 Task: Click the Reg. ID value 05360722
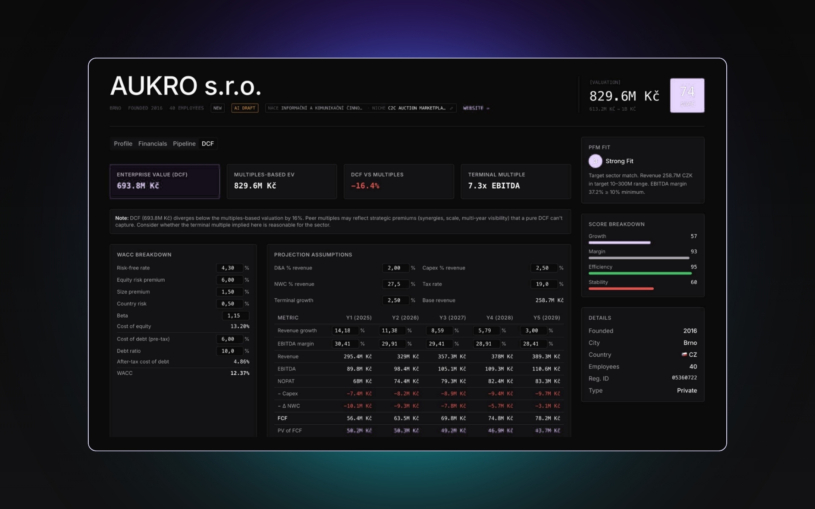[684, 378]
